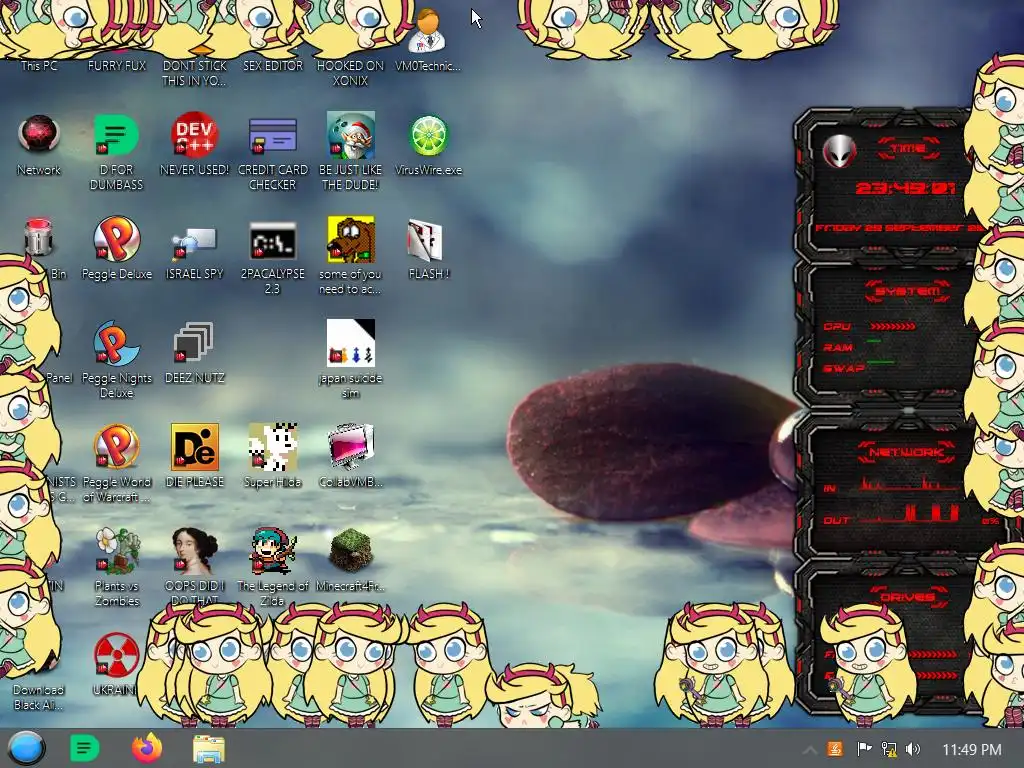Viewport: 1024px width, 768px height.
Task: Select The Legend of Zilda icon
Action: [272, 551]
